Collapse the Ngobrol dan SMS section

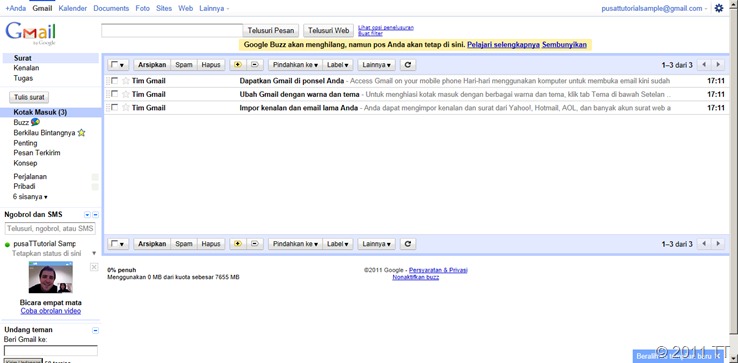[x=96, y=215]
